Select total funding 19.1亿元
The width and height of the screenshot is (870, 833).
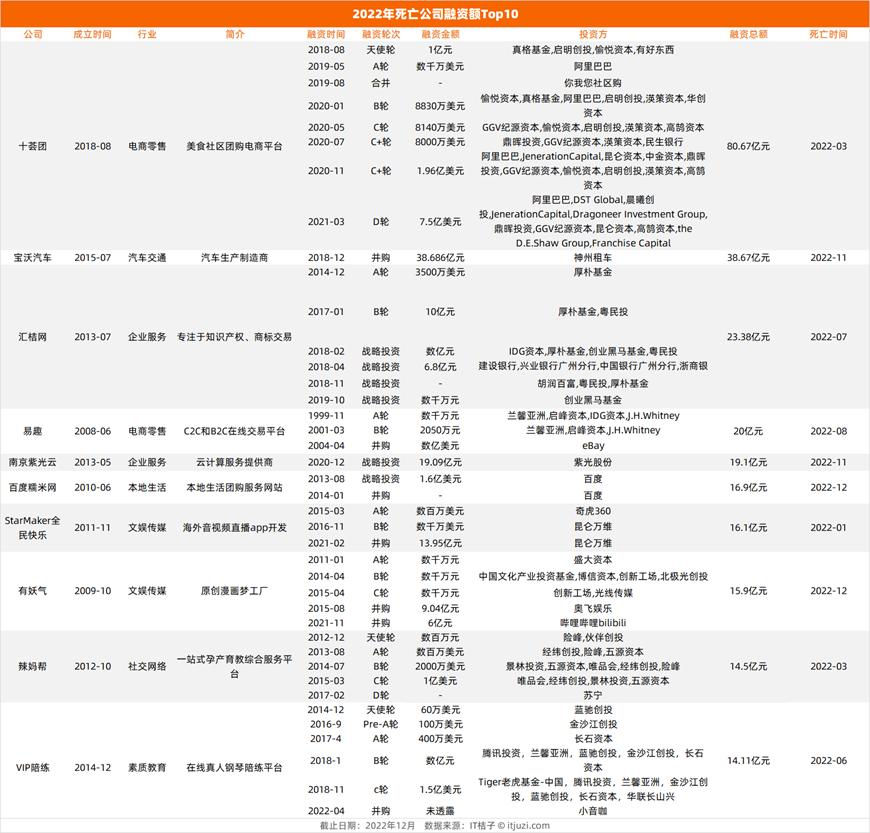pyautogui.click(x=748, y=462)
